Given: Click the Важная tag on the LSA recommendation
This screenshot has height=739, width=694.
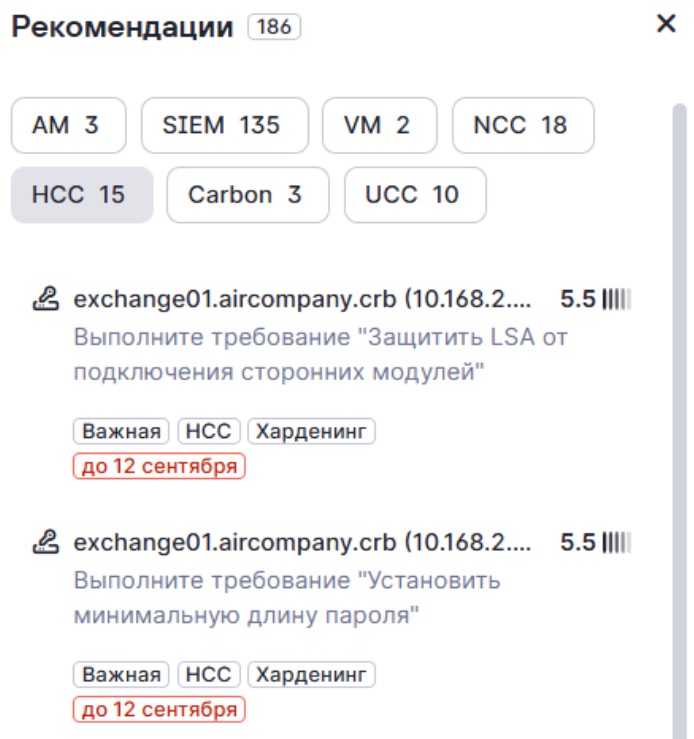Looking at the screenshot, I should click(121, 432).
